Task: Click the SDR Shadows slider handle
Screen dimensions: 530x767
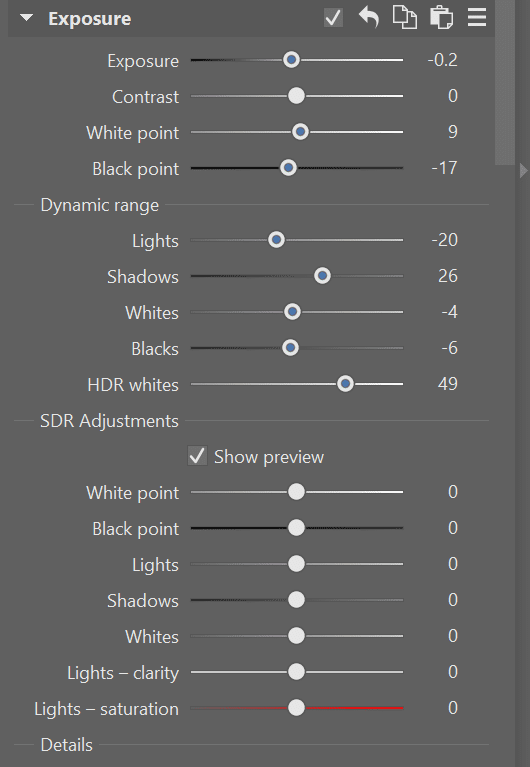Action: click(x=296, y=600)
